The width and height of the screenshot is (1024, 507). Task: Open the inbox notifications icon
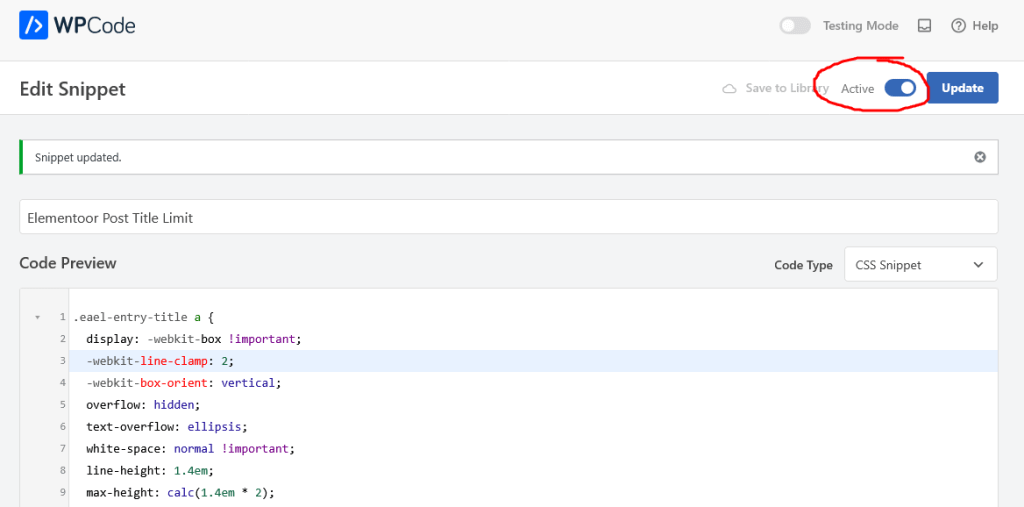pyautogui.click(x=924, y=25)
